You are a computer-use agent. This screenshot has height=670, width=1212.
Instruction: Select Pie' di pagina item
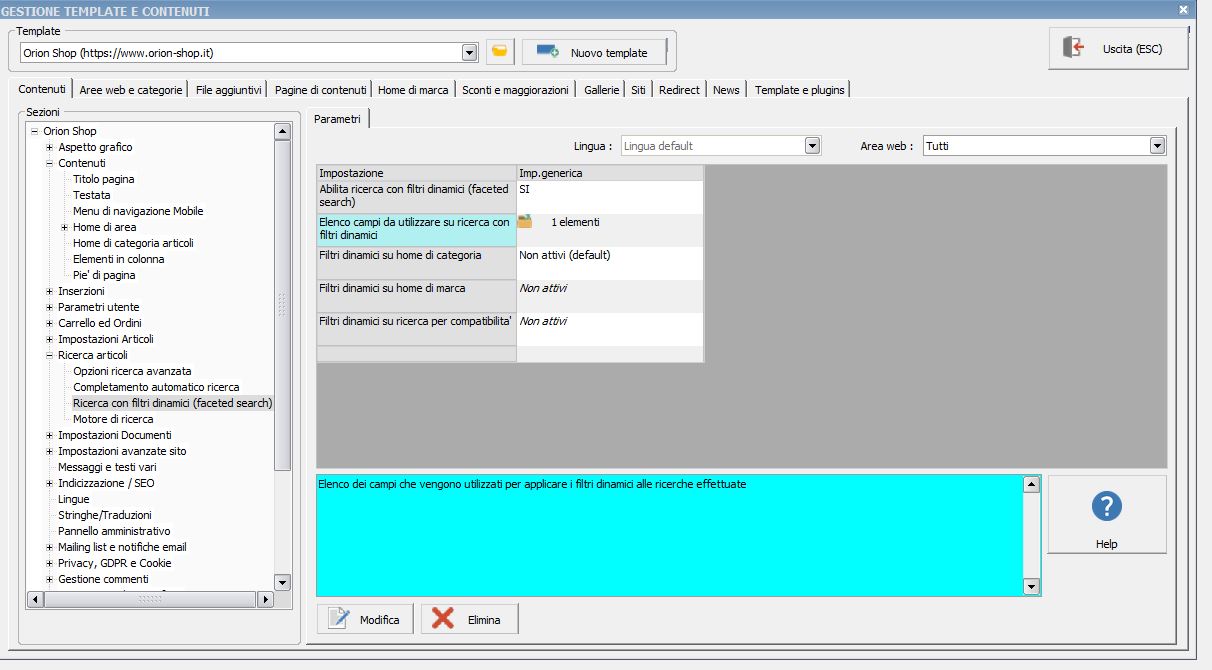(x=104, y=275)
